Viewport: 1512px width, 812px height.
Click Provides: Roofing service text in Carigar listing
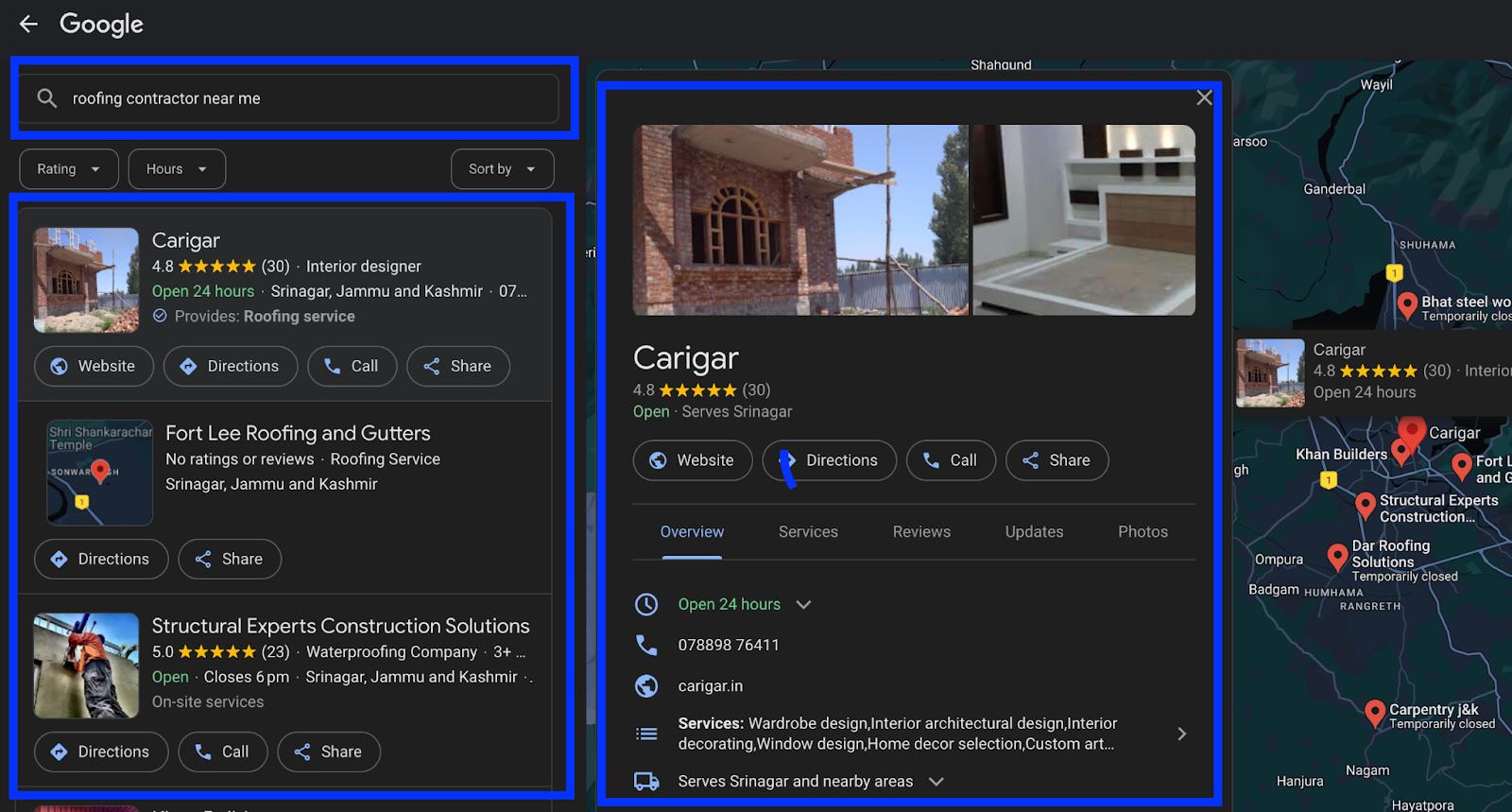(x=265, y=317)
